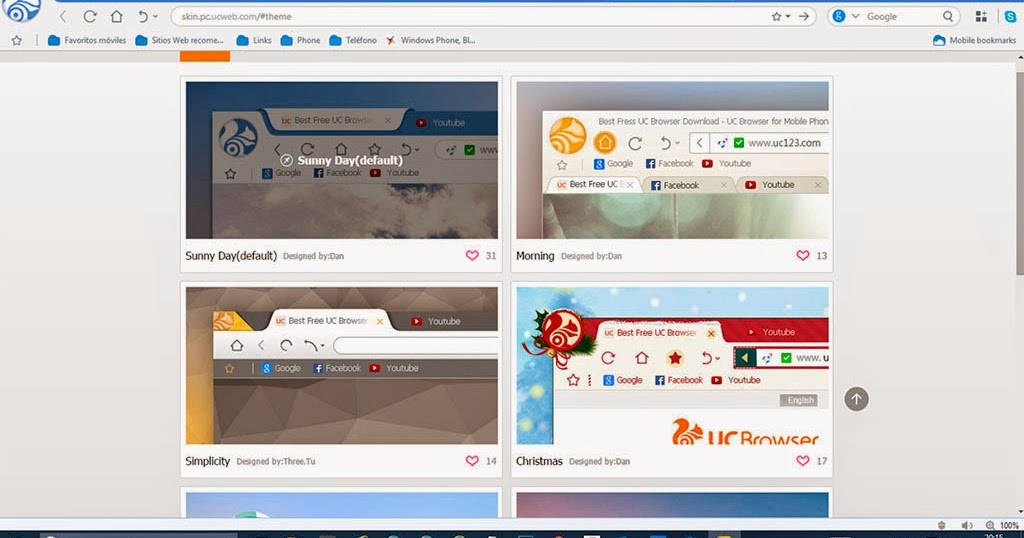Click the scrollbar up arrow
This screenshot has width=1024, height=538.
(1019, 57)
